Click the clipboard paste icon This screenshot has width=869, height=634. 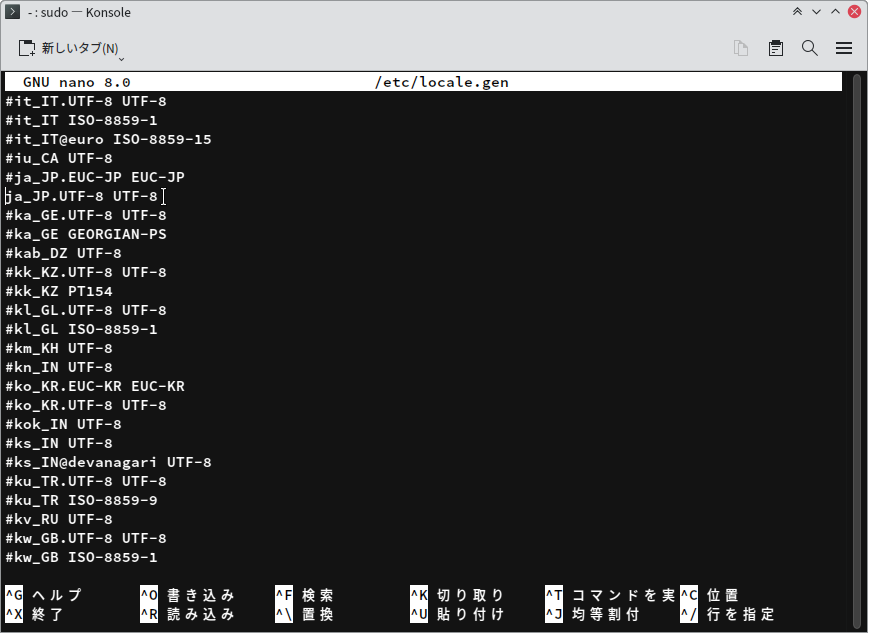(775, 48)
